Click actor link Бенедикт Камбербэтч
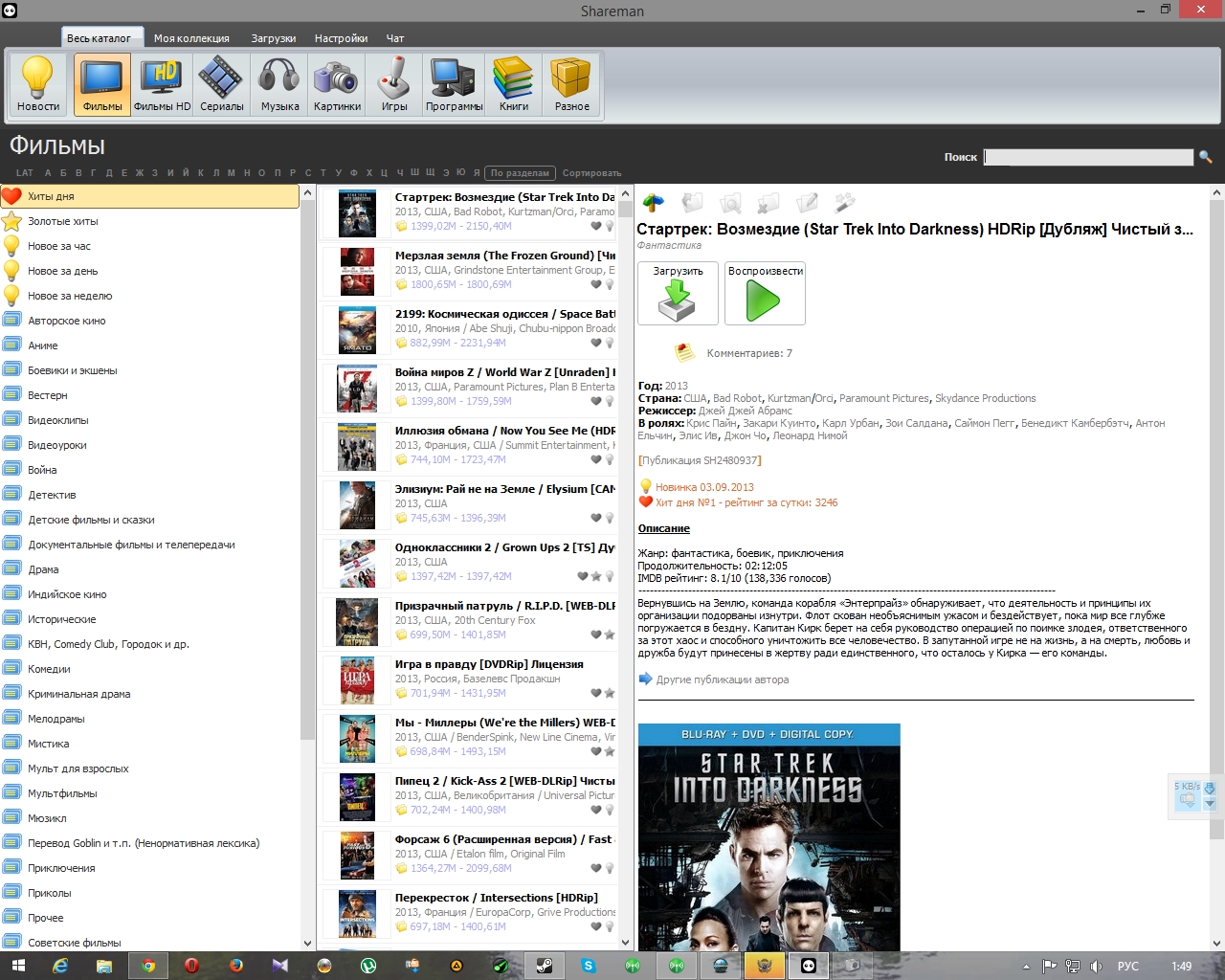Screen dimensions: 1225x980 1075,423
